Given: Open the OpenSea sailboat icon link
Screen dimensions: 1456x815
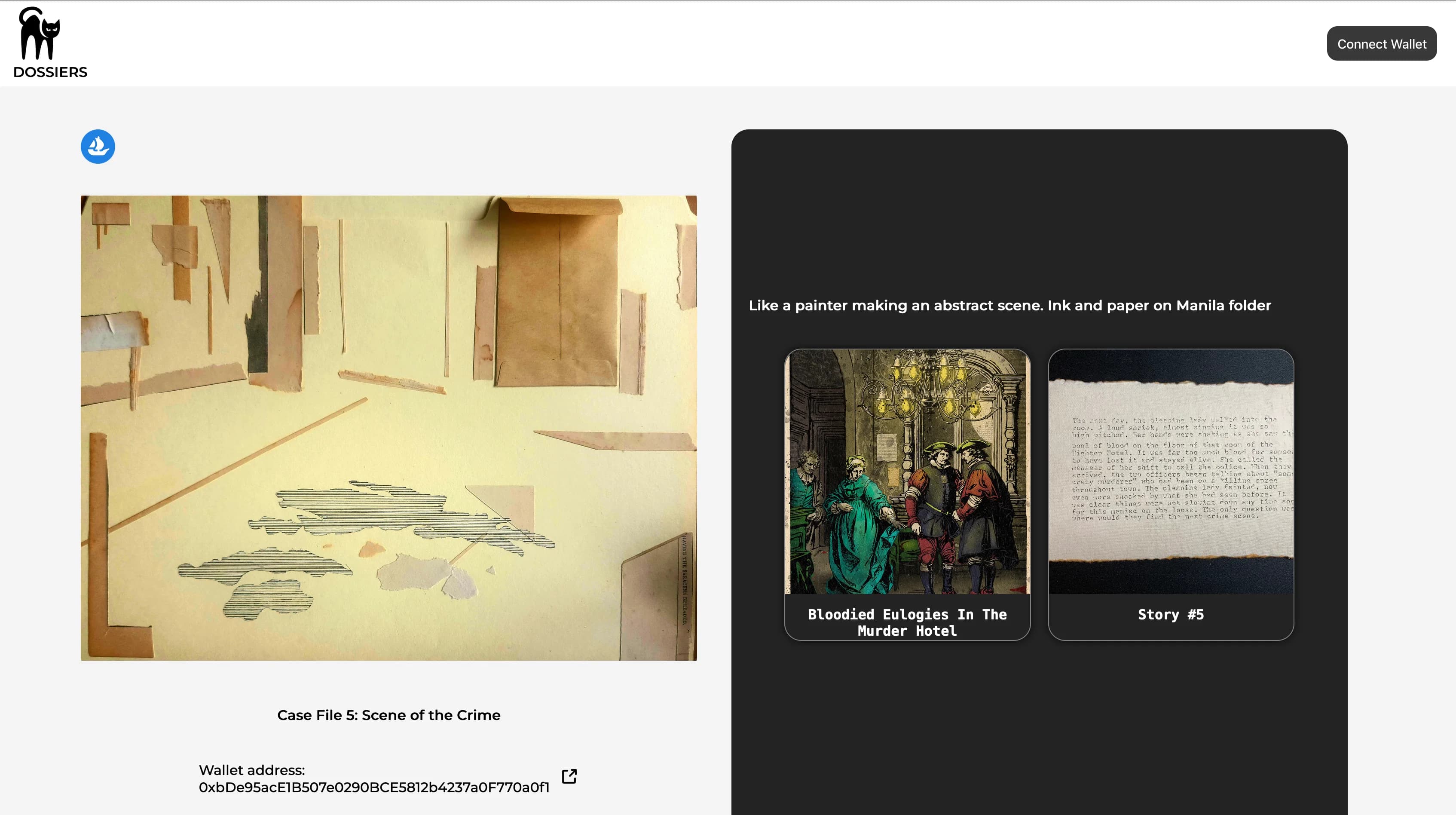Looking at the screenshot, I should (x=98, y=147).
